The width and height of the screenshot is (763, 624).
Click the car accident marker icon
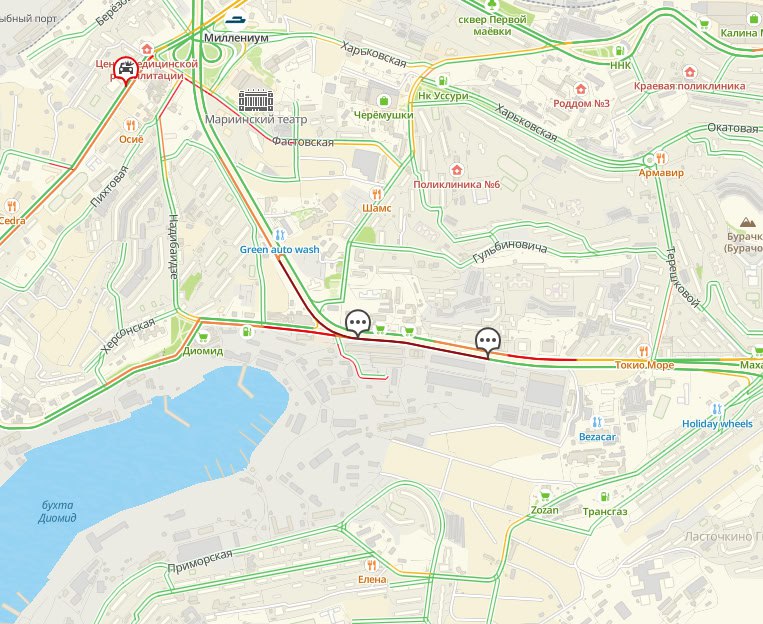pos(126,70)
